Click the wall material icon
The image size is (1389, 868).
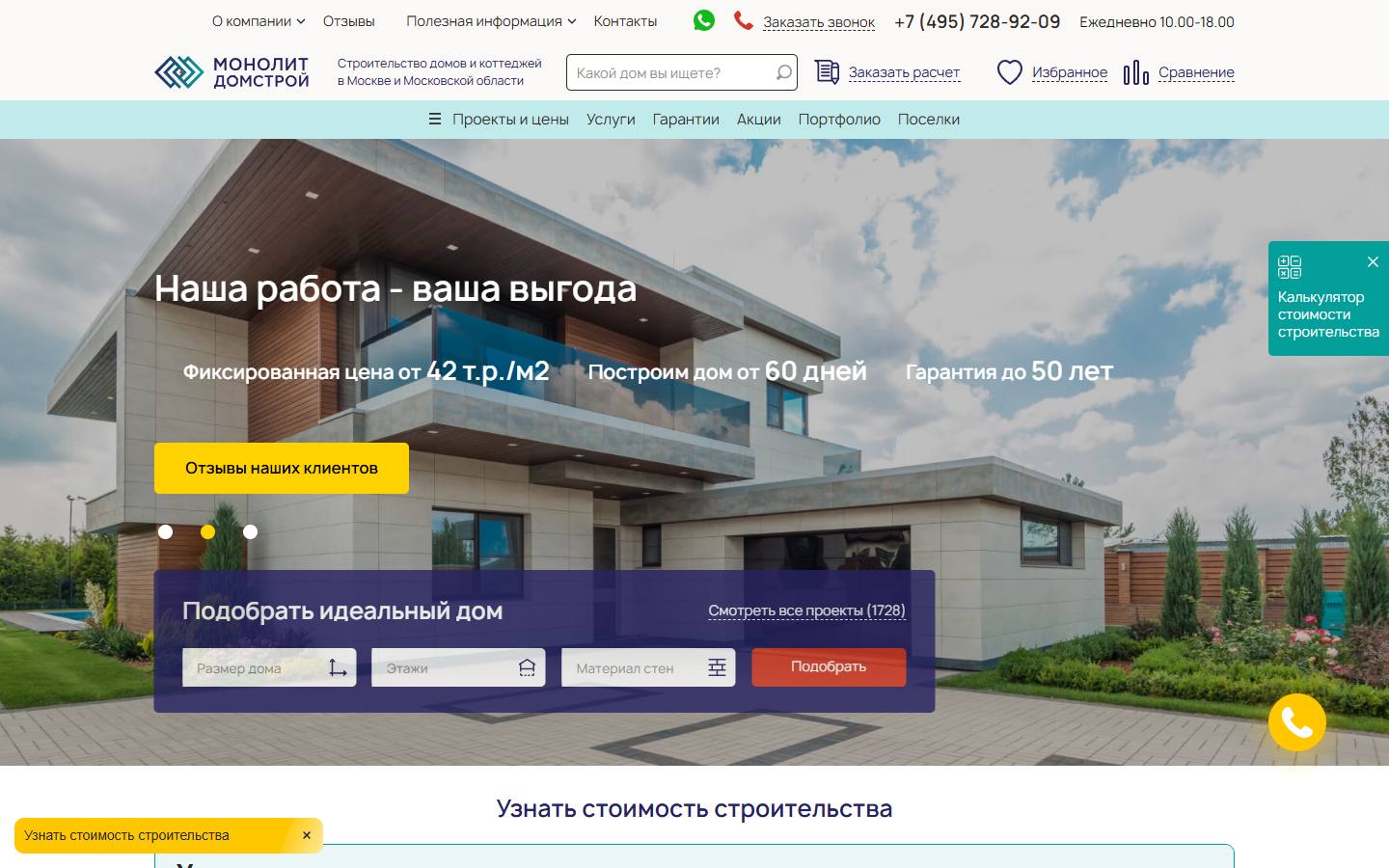click(717, 667)
